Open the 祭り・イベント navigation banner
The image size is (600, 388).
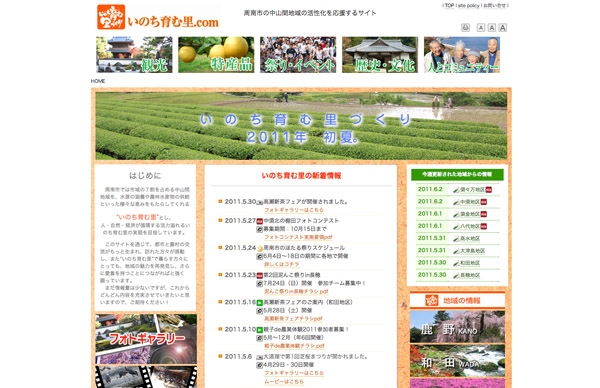[x=298, y=55]
